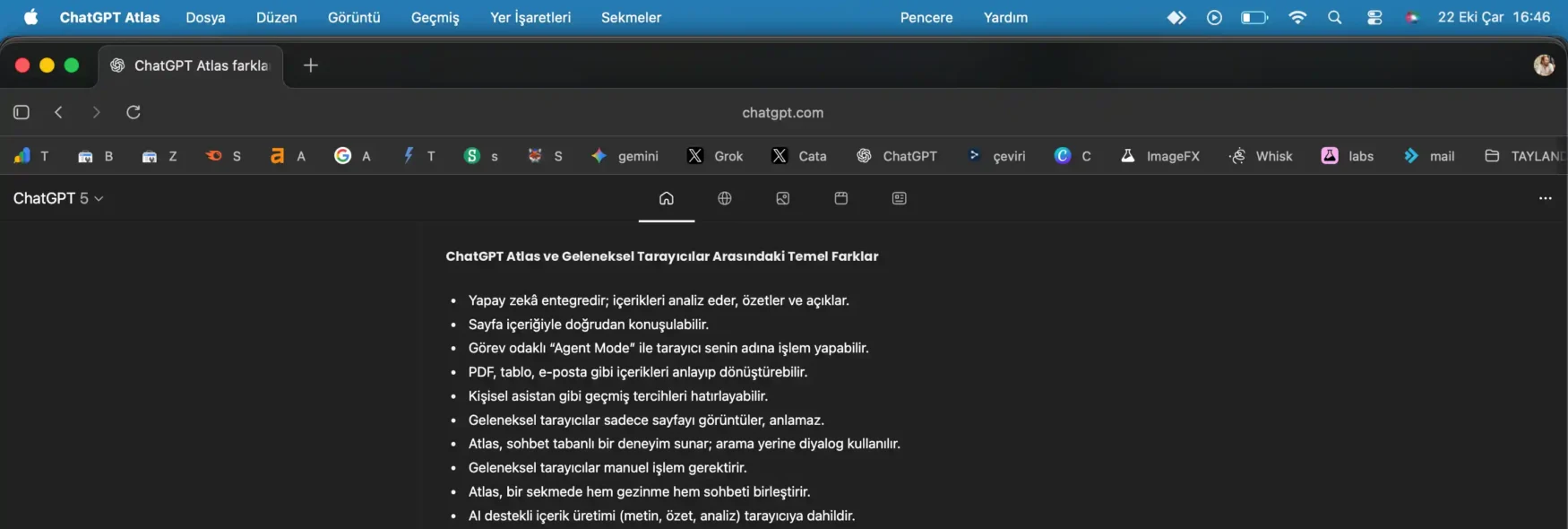Click the line starting 'Yapay zekâ entegredir'
This screenshot has width=1568, height=529.
[x=659, y=300]
